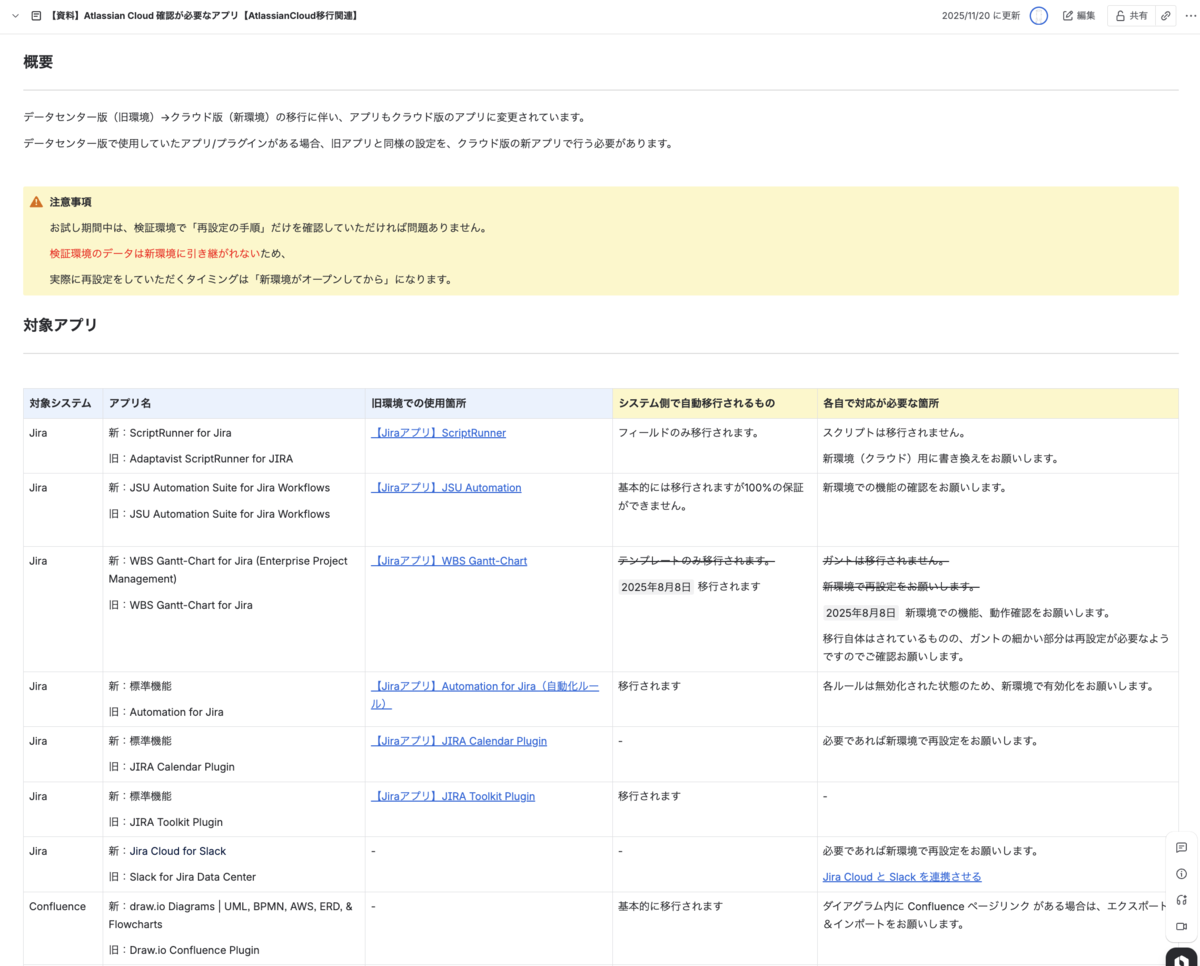Screen dimensions: 1200x966
Task: Click the 2025/11/20 に更新 timestamp
Action: [981, 16]
